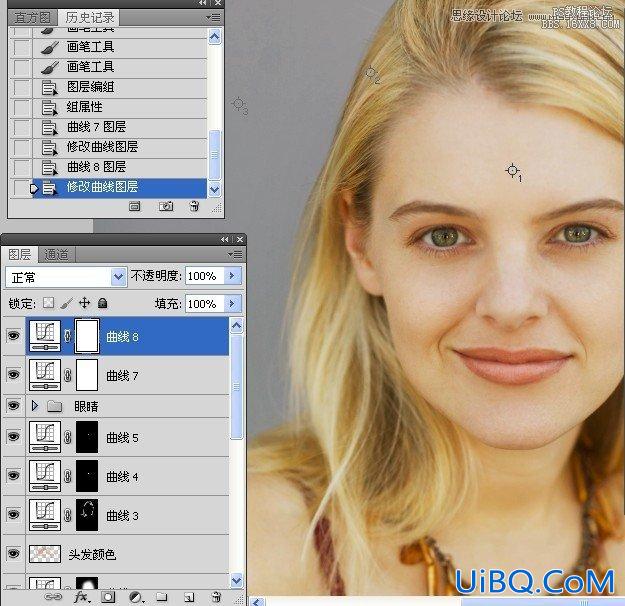Create a new layer group folder
625x606 pixels.
(x=161, y=597)
